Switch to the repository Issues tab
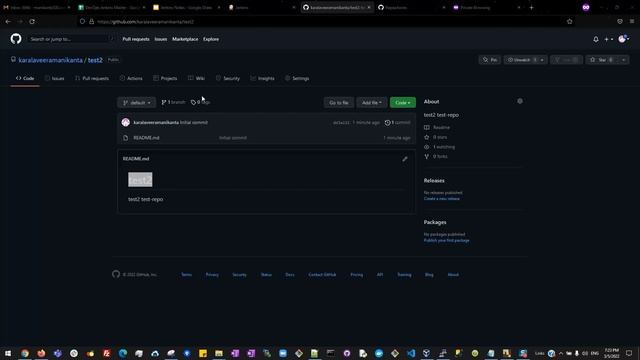This screenshot has width=640, height=360. (x=54, y=78)
